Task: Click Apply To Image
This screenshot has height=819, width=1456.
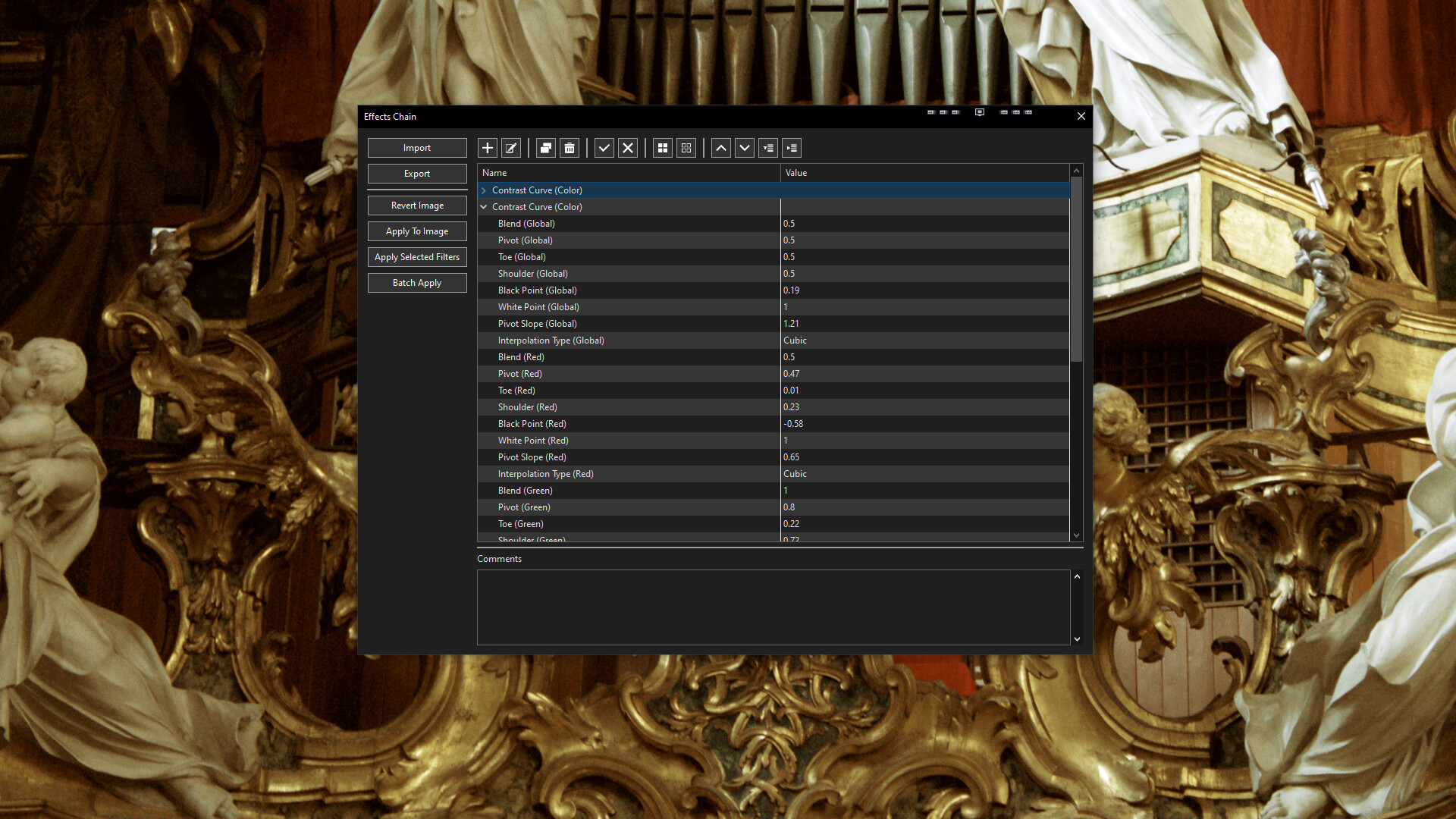Action: point(417,231)
